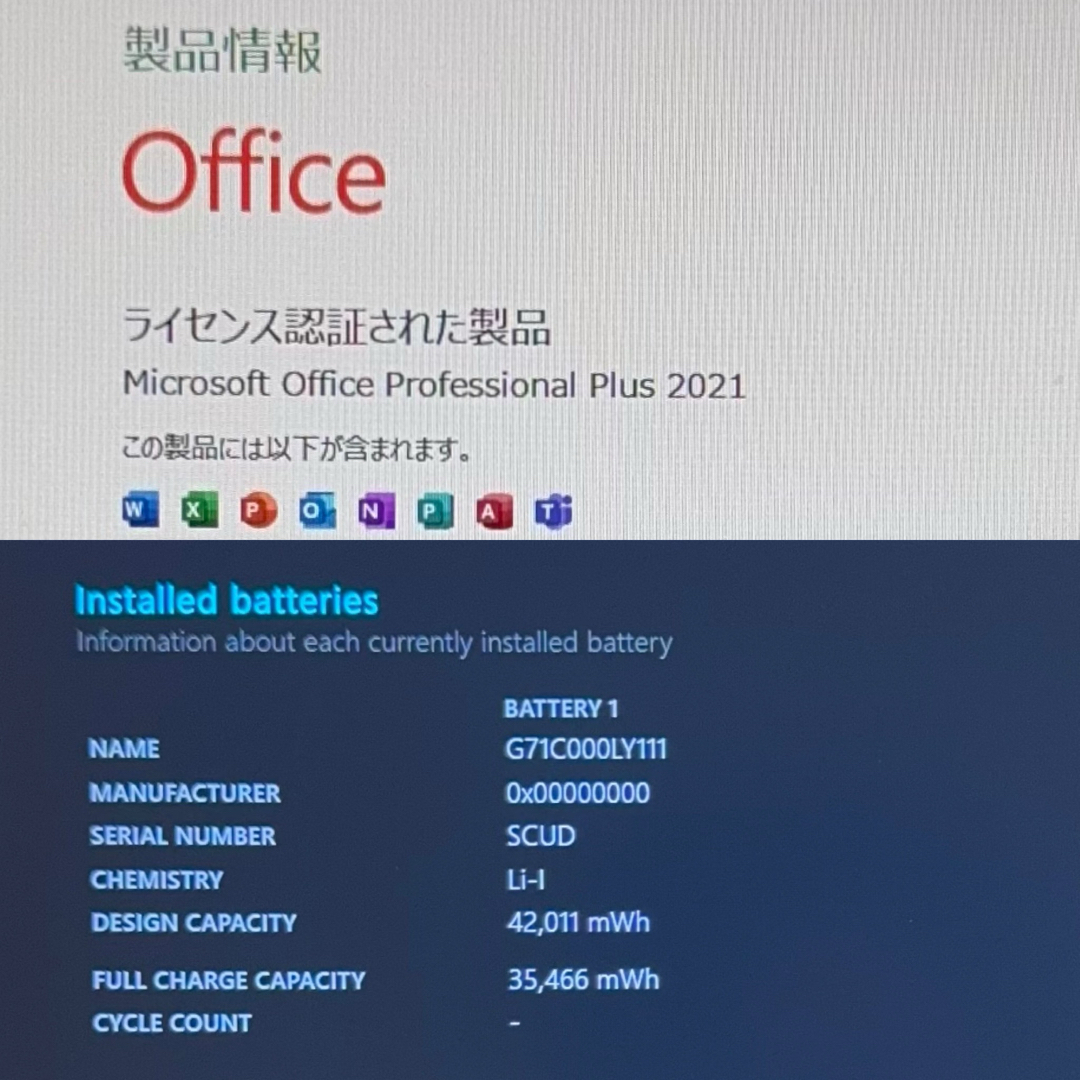Screen dimensions: 1080x1080
Task: Click the 35,466 mWh full charge value
Action: (x=583, y=979)
